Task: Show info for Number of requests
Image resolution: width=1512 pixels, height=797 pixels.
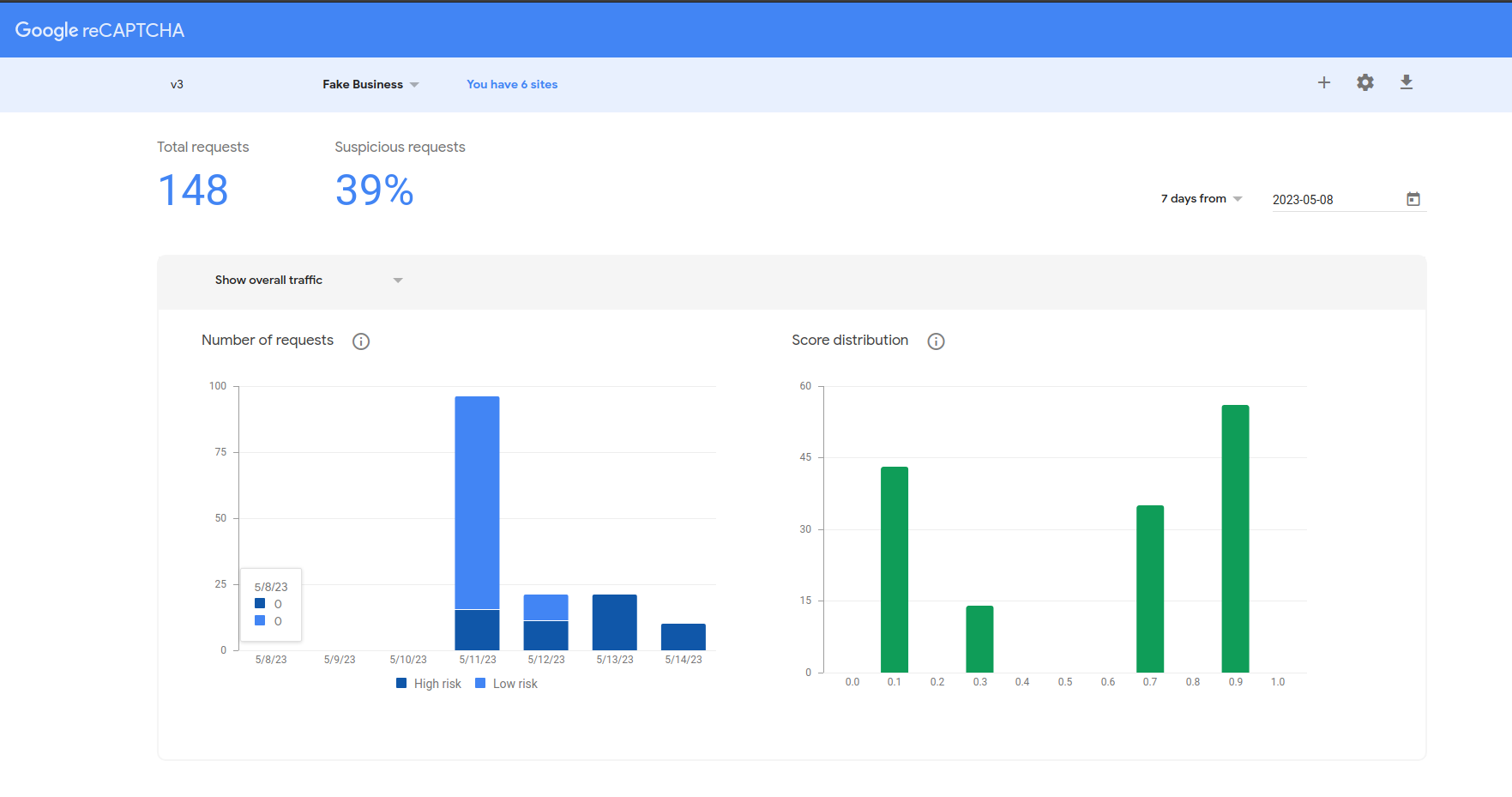Action: coord(361,341)
